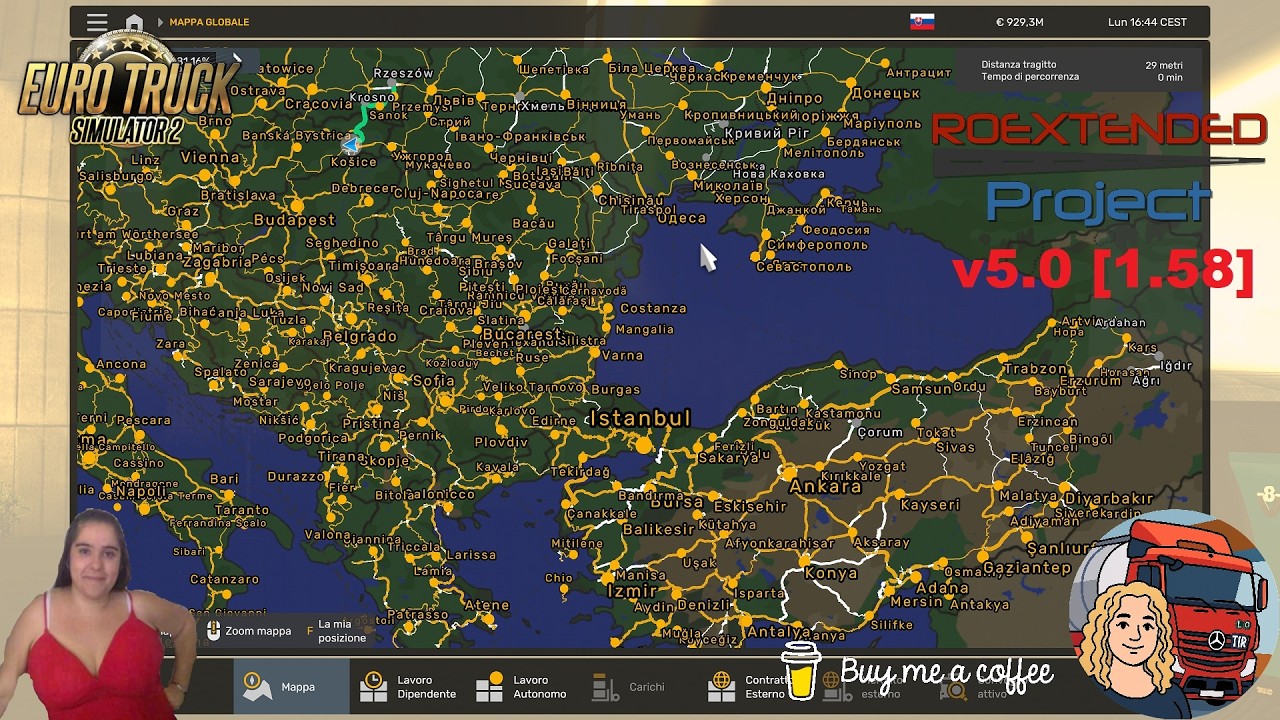Click the breadcrumb arrow before MAPPA GLOBALE
The image size is (1280, 720).
tap(160, 22)
